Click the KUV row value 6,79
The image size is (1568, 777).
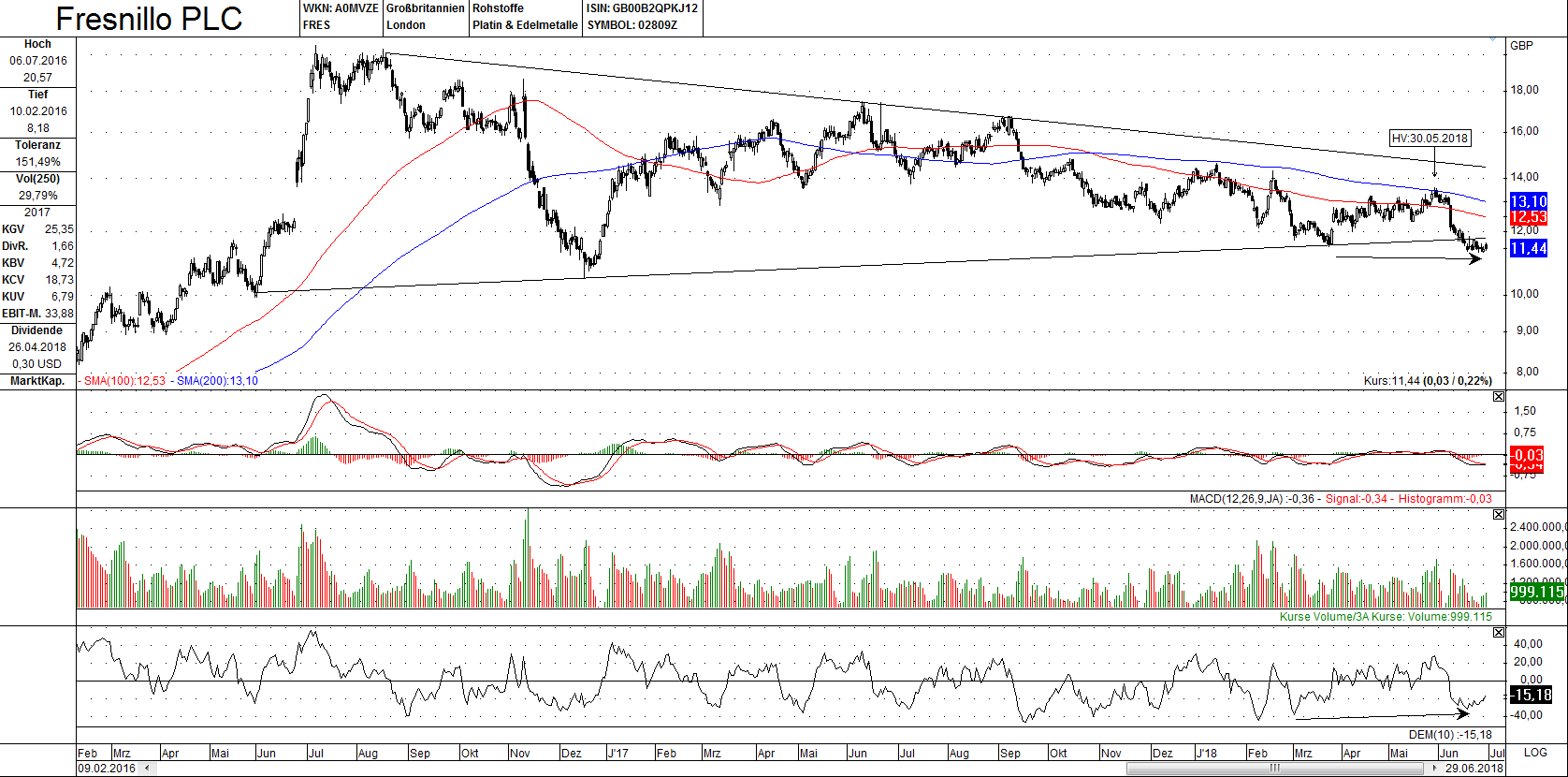63,297
